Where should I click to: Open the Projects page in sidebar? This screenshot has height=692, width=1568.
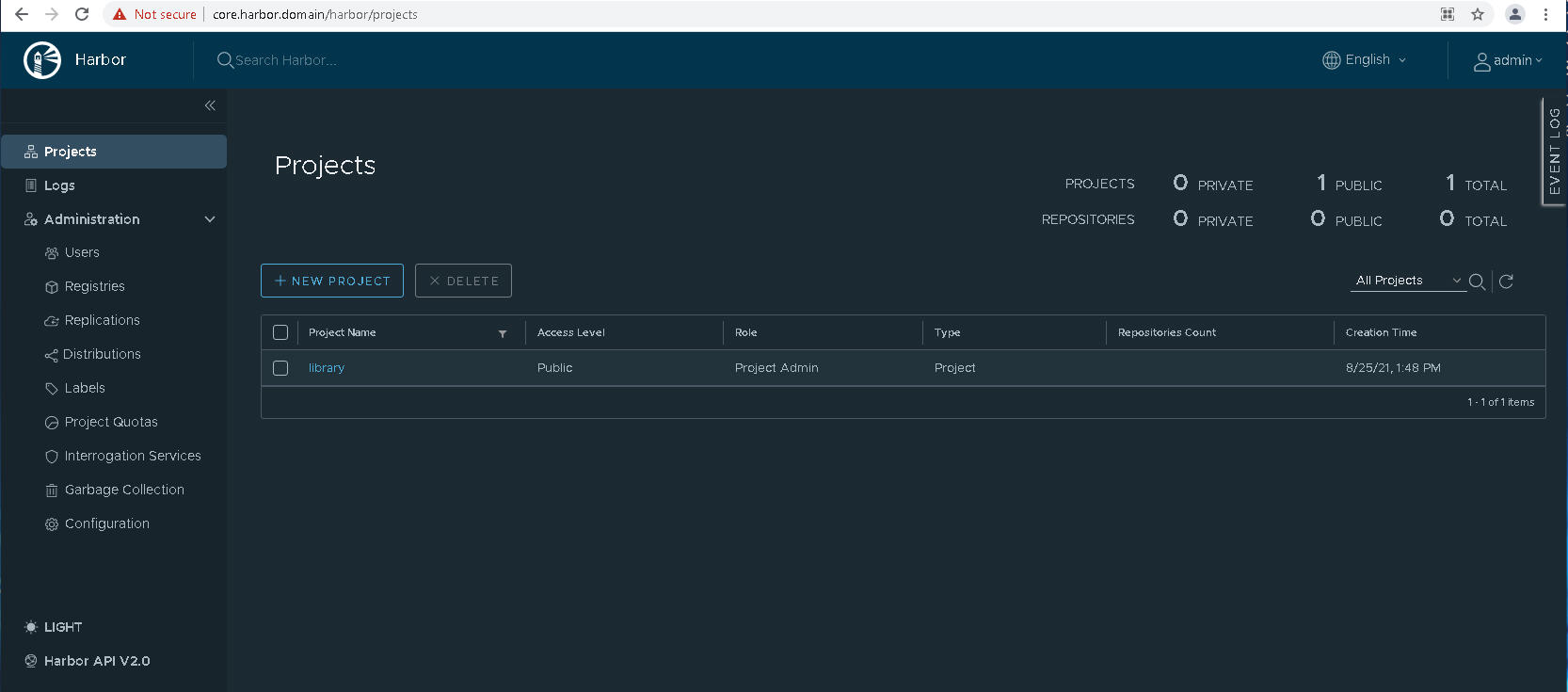[x=114, y=152]
